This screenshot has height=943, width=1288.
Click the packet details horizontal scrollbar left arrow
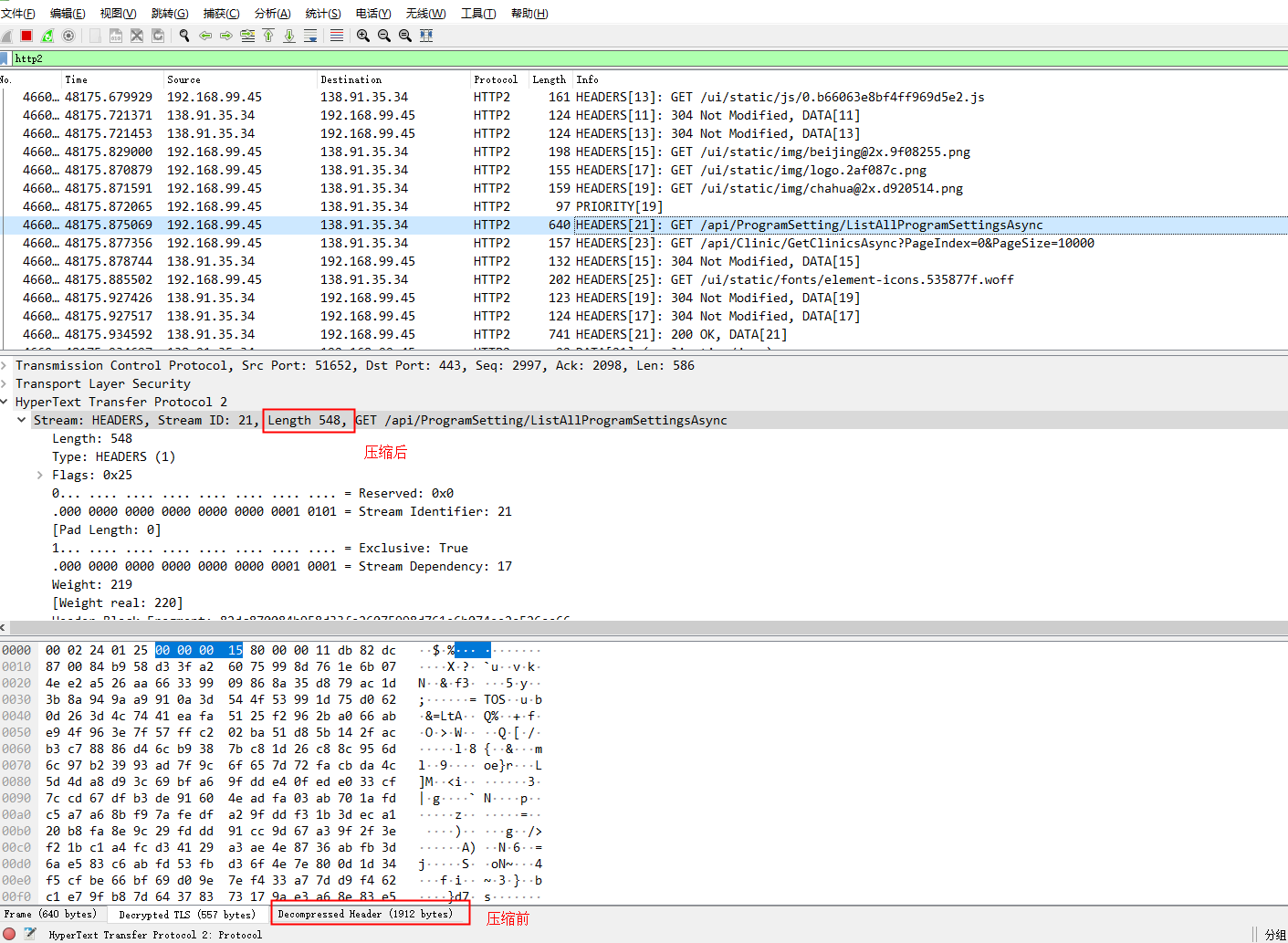point(4,627)
